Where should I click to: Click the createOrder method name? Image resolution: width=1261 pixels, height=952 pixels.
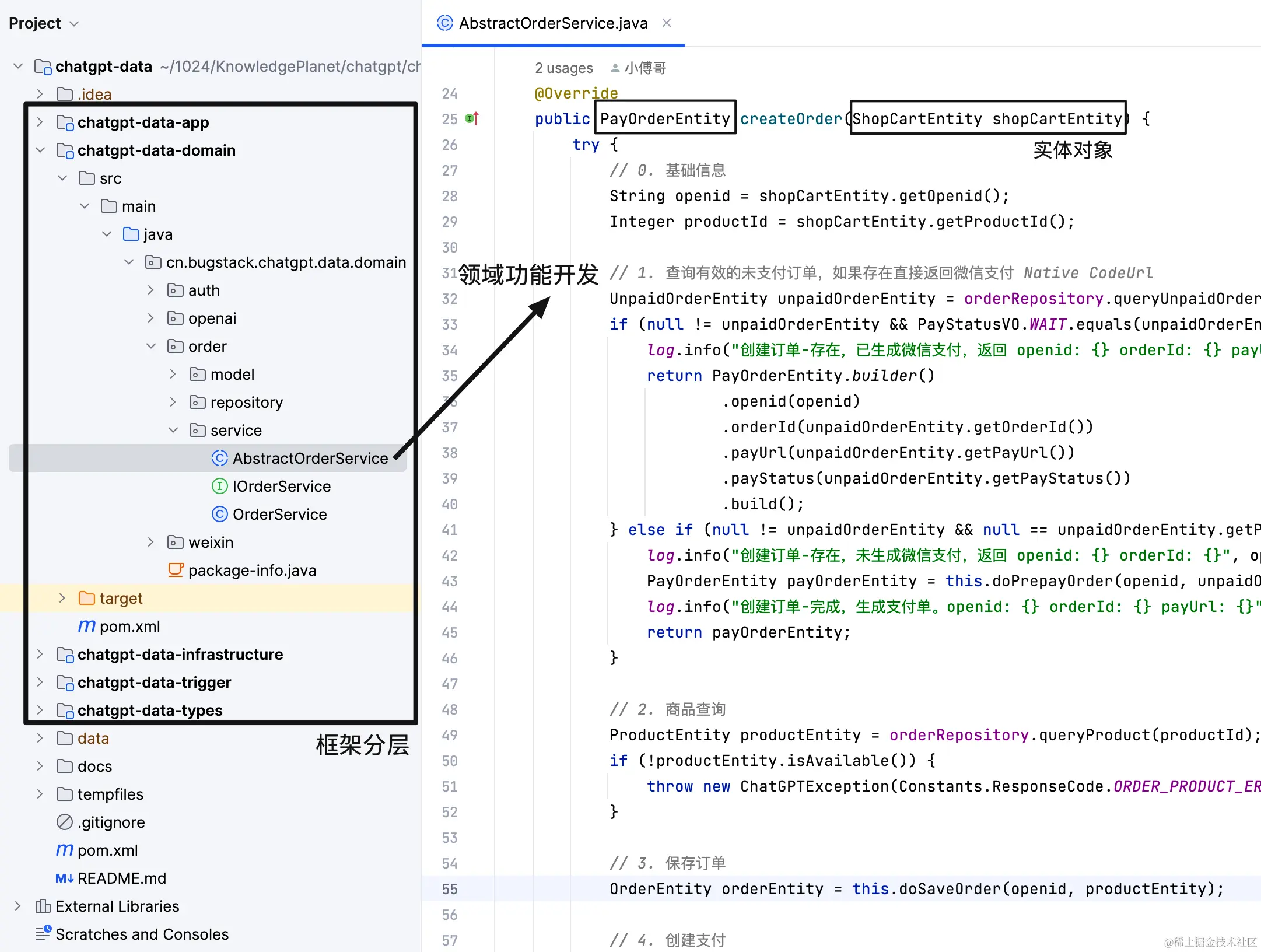tap(791, 119)
